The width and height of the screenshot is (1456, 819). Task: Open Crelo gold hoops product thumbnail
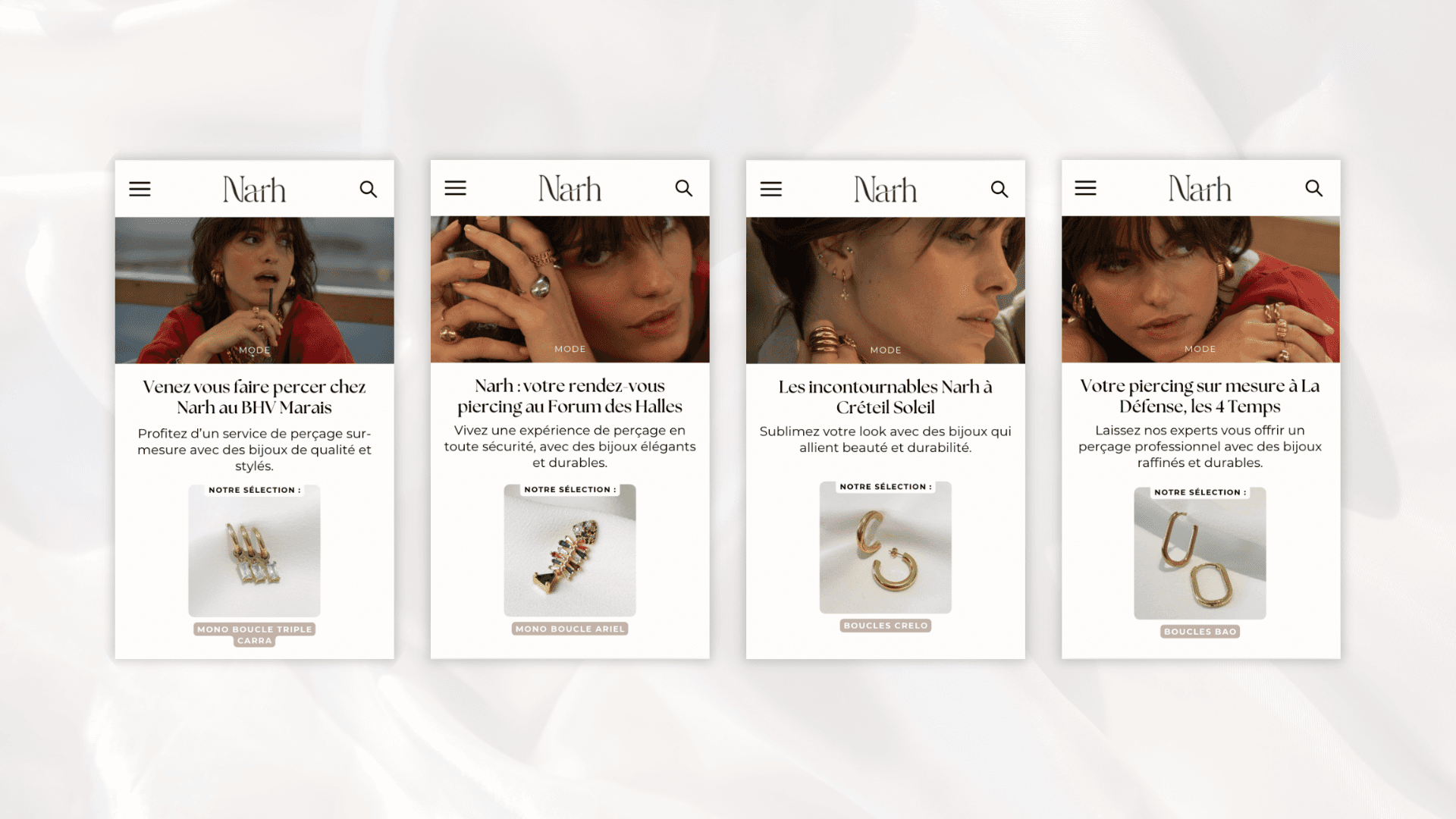(886, 548)
